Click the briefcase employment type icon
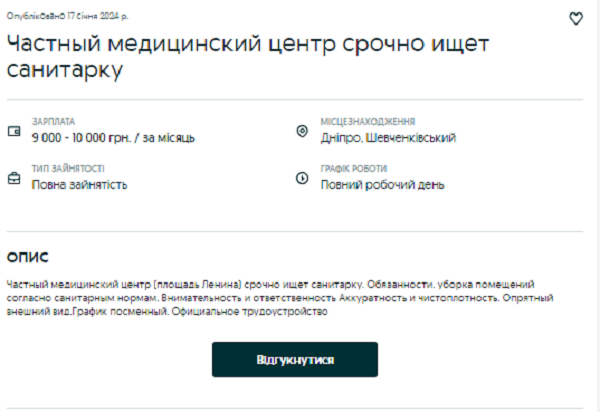Viewport: 600px width, 412px height. click(x=14, y=179)
